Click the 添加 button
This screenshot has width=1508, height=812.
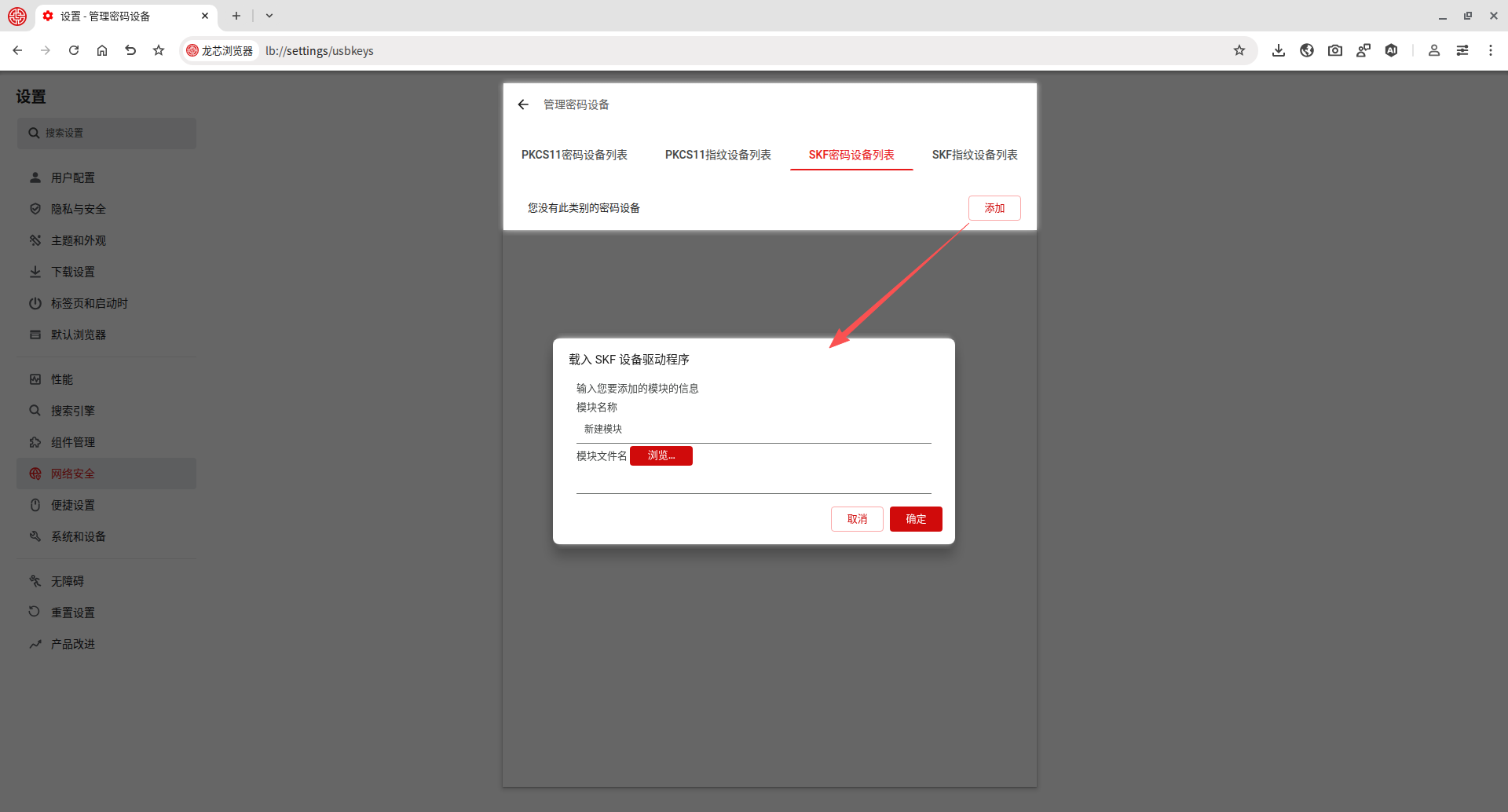(x=994, y=208)
